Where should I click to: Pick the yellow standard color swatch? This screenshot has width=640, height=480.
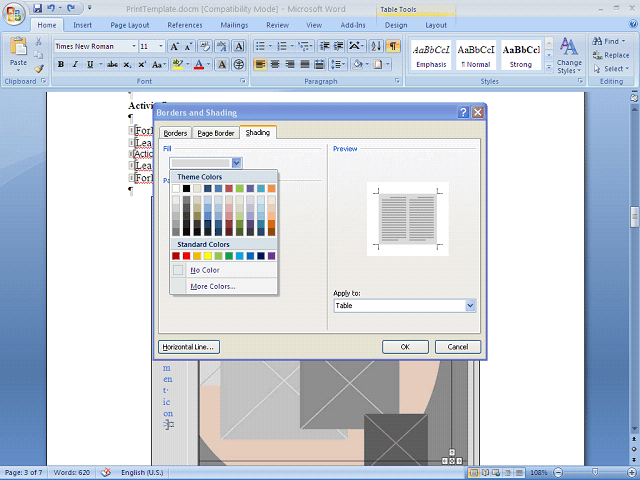[208, 256]
